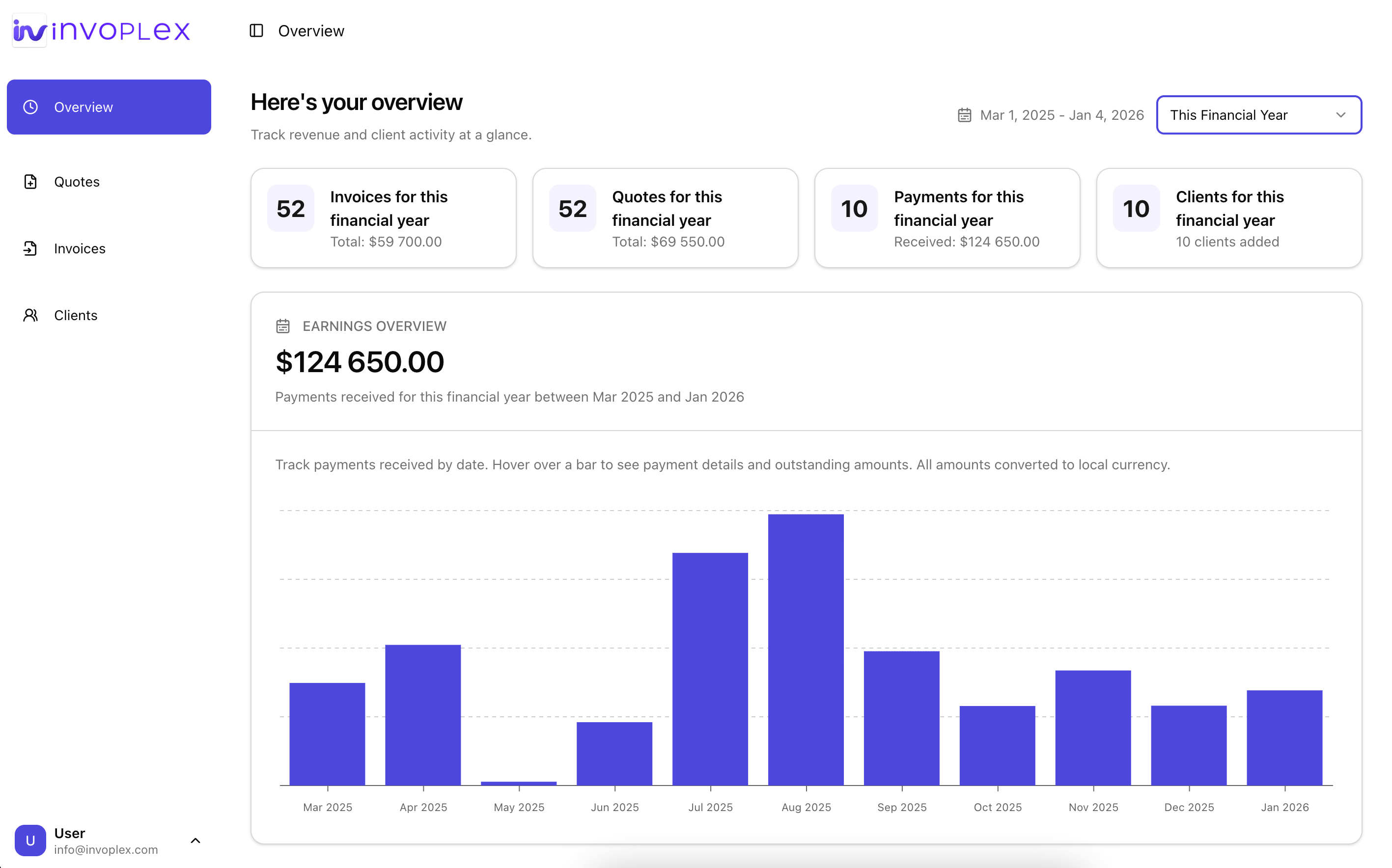Expand the user account menu chevron

[x=195, y=841]
